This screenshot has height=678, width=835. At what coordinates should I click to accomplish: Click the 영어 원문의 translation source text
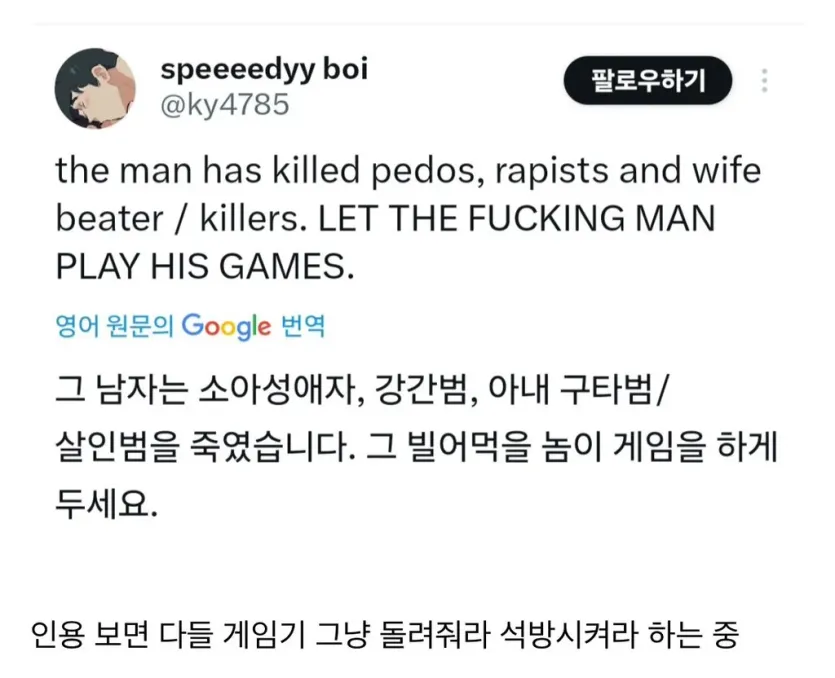(114, 327)
